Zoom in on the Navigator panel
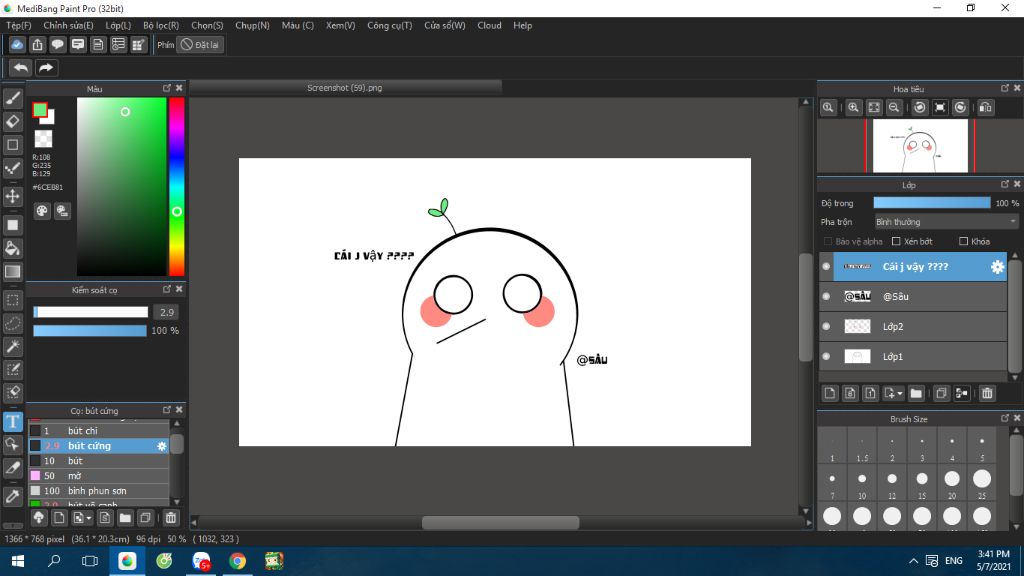The width and height of the screenshot is (1024, 576). [853, 108]
